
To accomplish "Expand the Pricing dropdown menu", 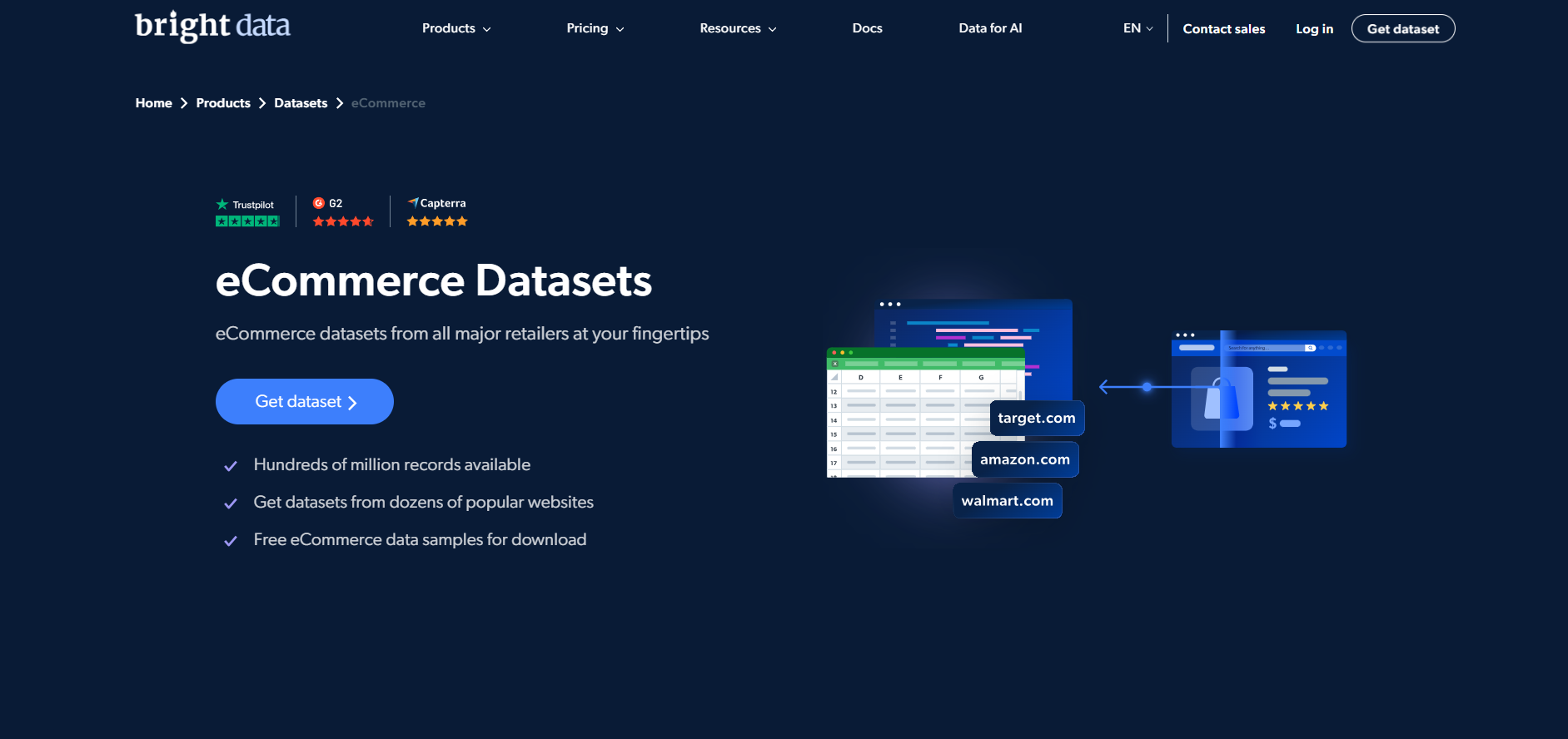I will pos(595,28).
